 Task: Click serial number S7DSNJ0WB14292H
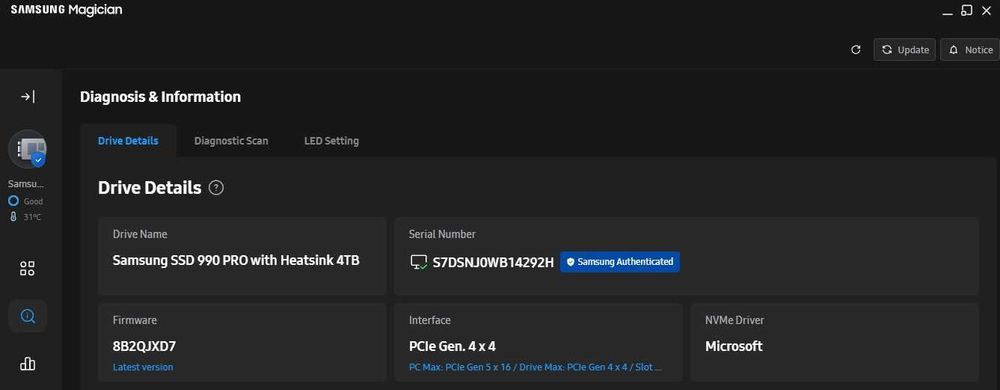(493, 262)
